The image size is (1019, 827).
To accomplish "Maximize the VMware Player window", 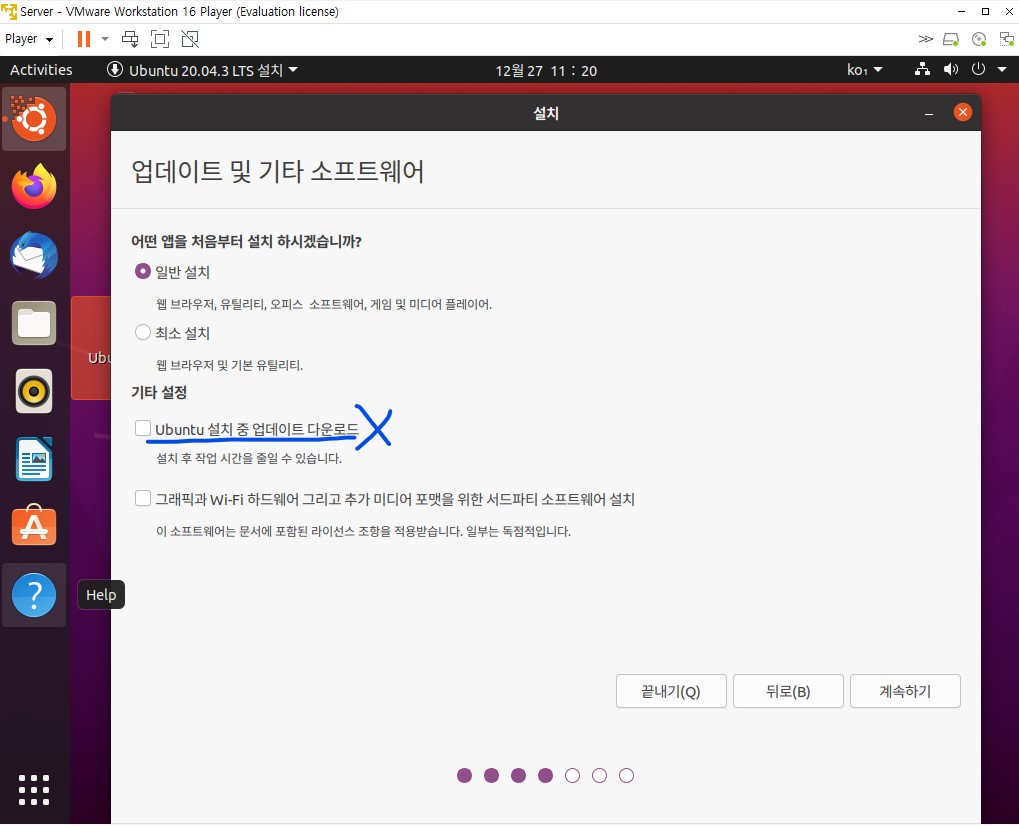I will 985,12.
